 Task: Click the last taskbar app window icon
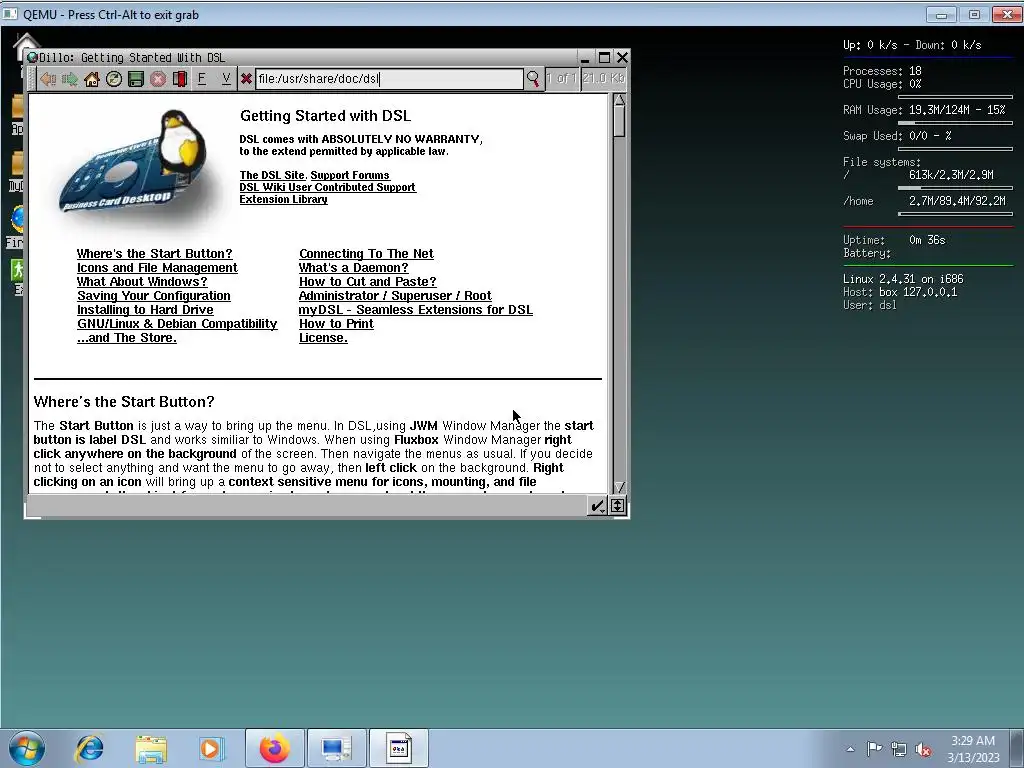[x=399, y=748]
